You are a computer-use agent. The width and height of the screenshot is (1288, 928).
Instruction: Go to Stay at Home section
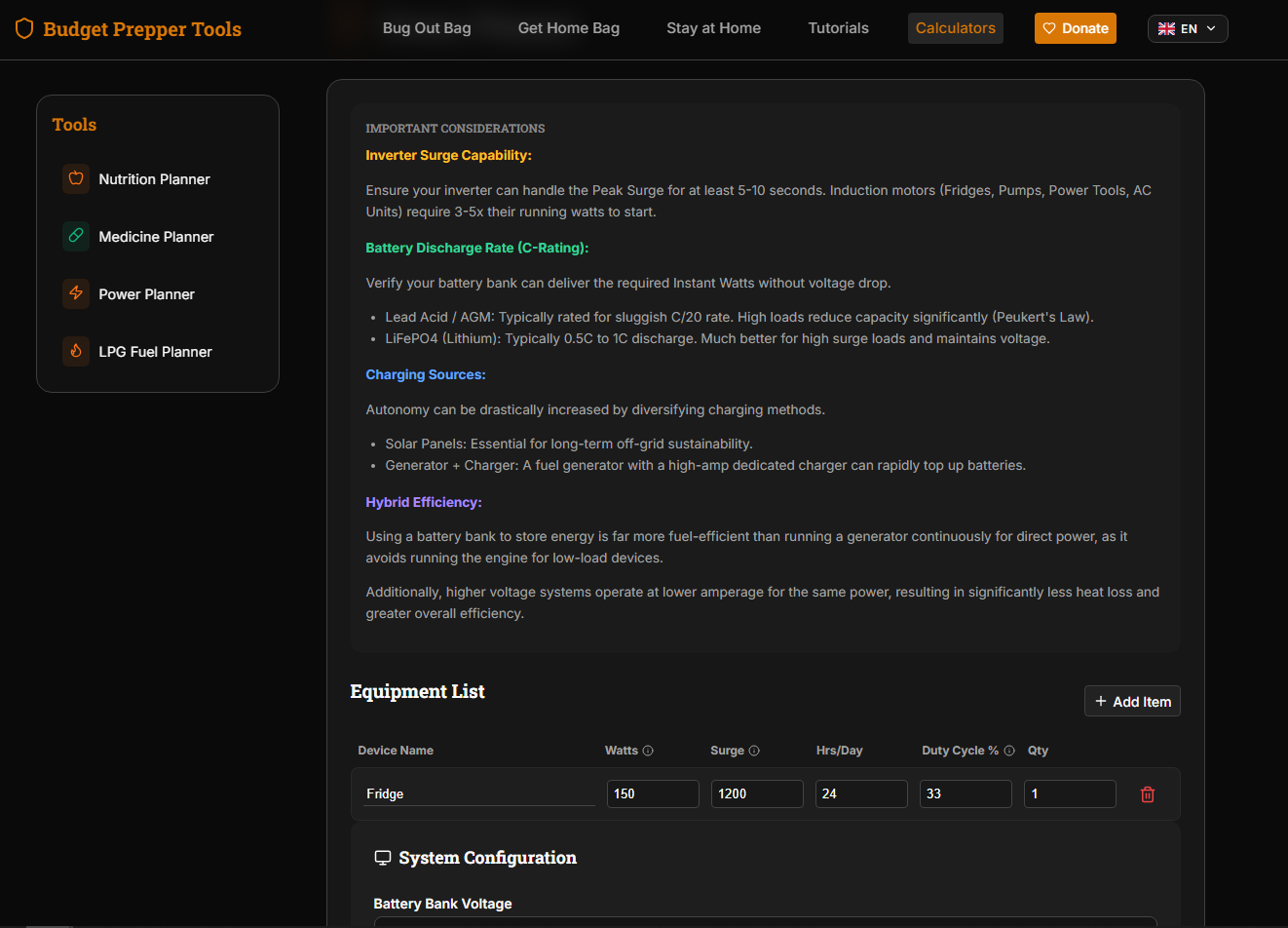click(714, 28)
